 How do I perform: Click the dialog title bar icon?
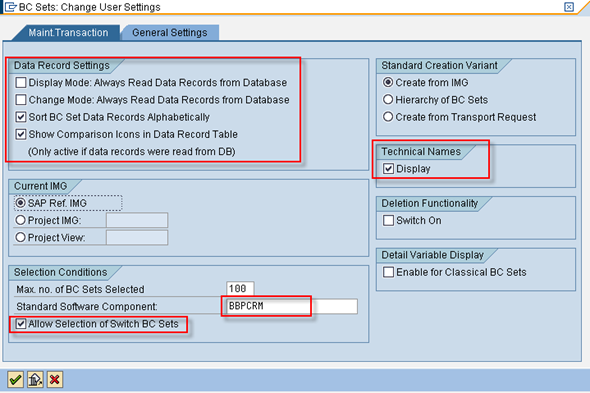pyautogui.click(x=10, y=7)
